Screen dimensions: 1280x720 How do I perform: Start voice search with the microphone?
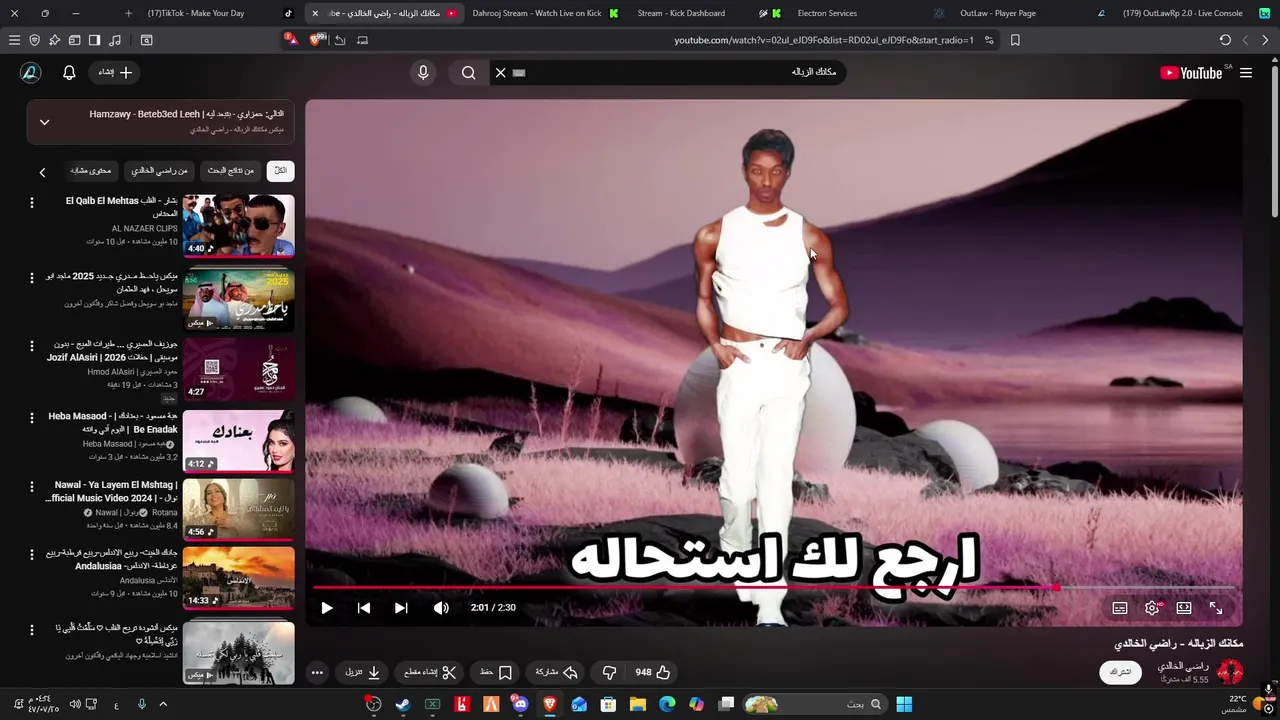pos(423,72)
